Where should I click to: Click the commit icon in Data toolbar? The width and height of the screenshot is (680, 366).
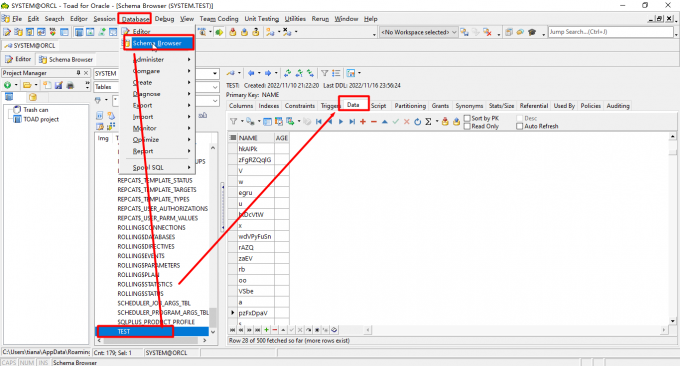pos(445,122)
